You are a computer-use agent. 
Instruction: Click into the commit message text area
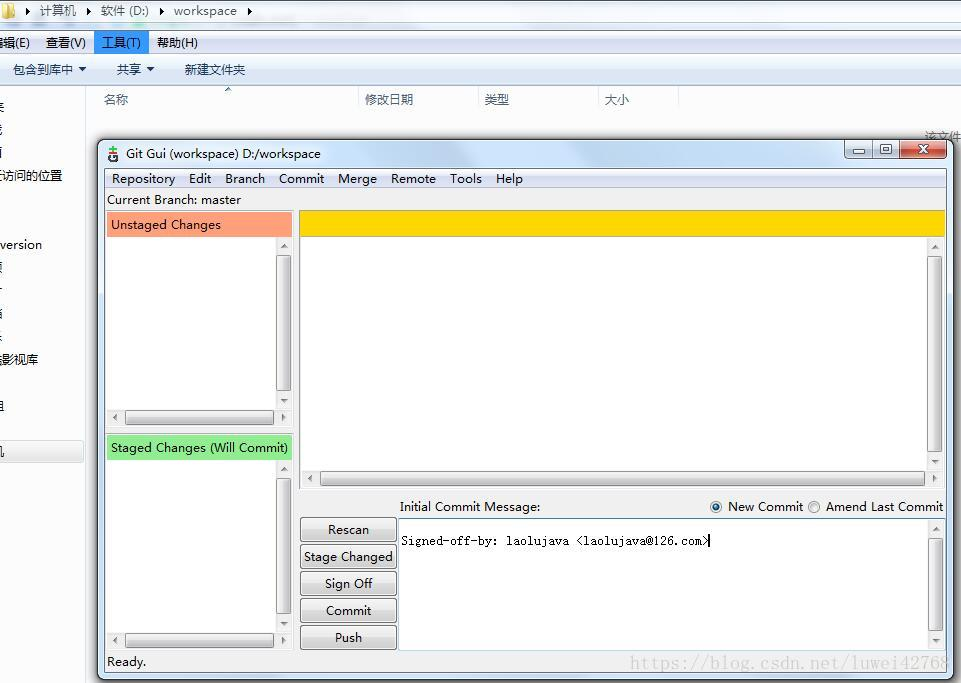[x=663, y=585]
